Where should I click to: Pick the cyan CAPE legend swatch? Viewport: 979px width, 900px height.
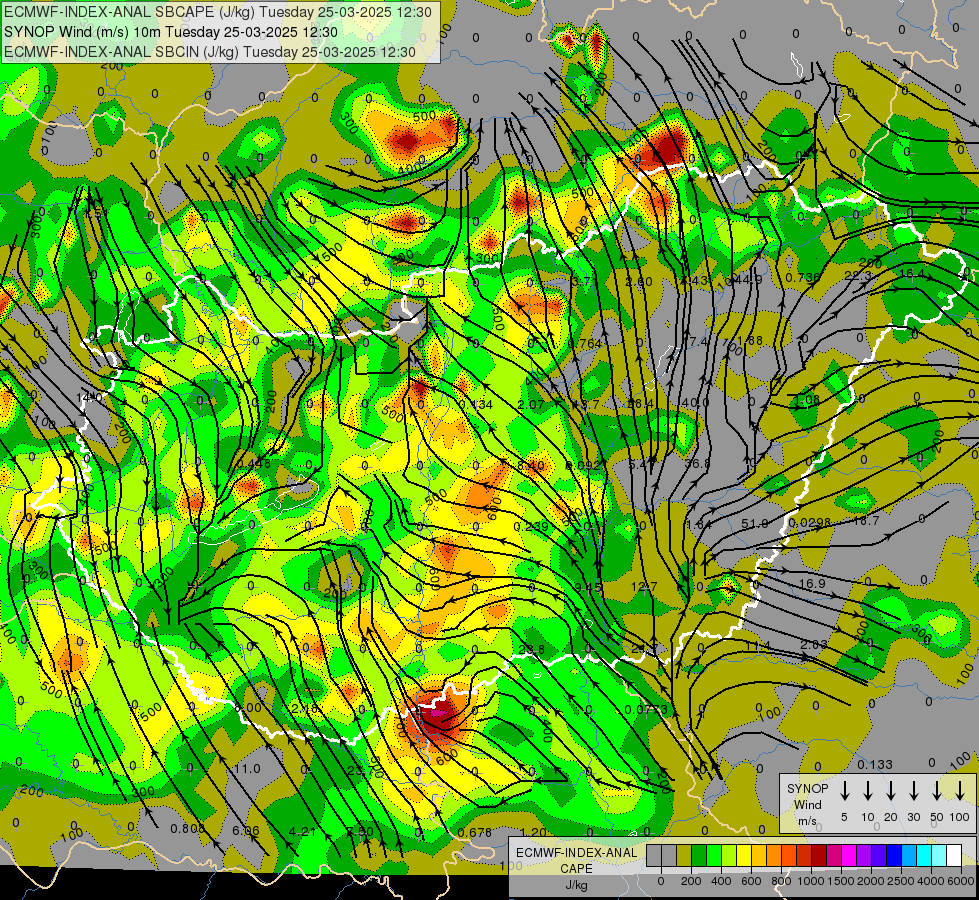[923, 855]
